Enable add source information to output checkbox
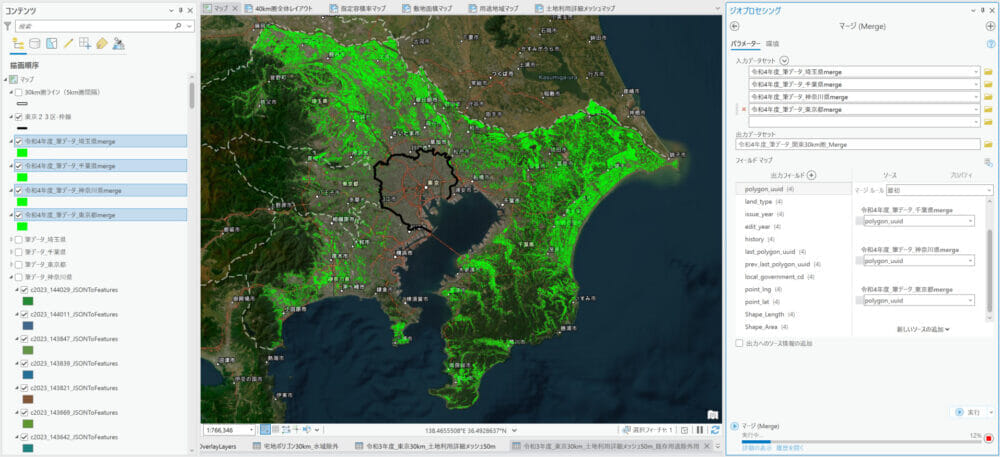 coord(739,343)
